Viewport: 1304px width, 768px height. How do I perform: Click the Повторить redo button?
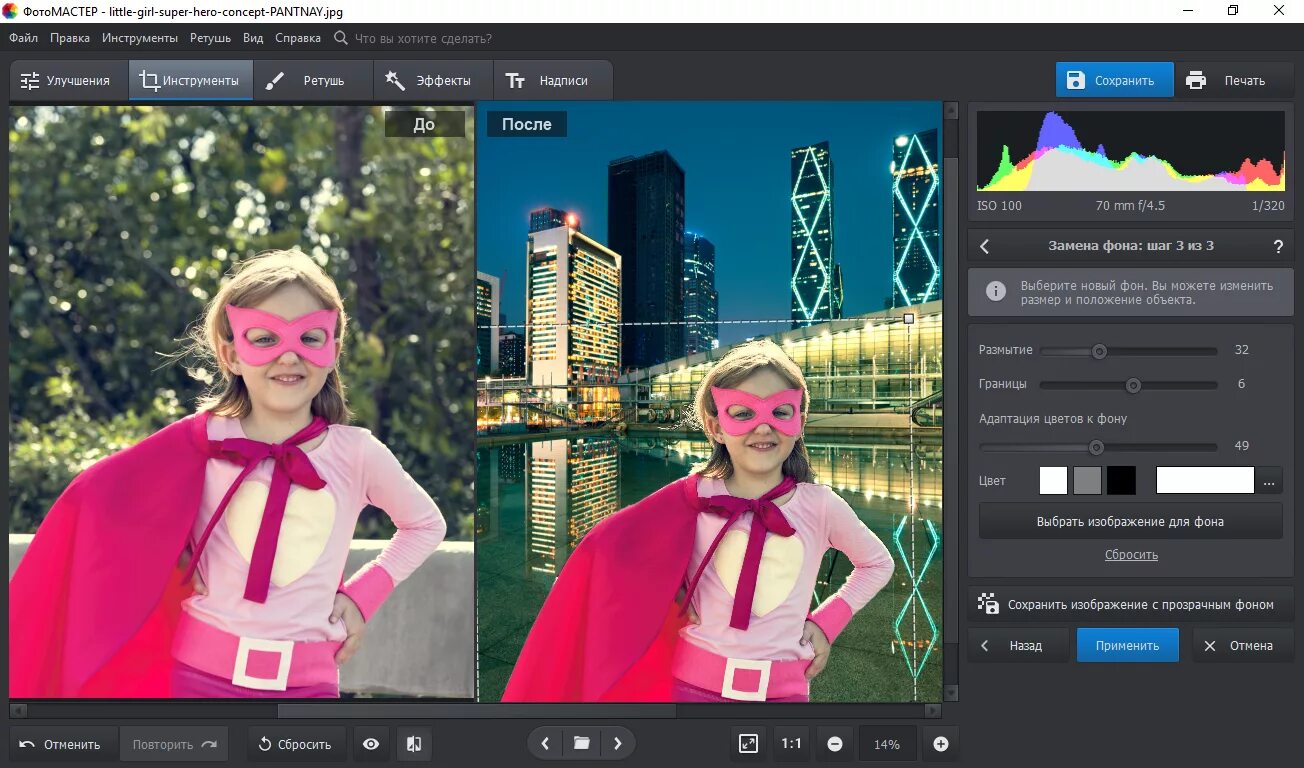(174, 744)
